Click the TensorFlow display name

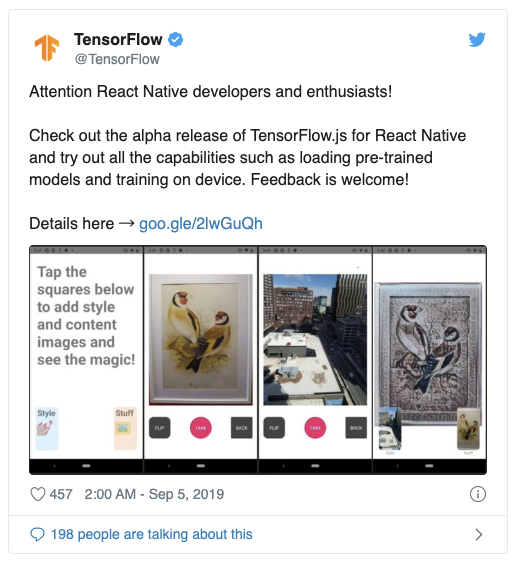pyautogui.click(x=118, y=39)
